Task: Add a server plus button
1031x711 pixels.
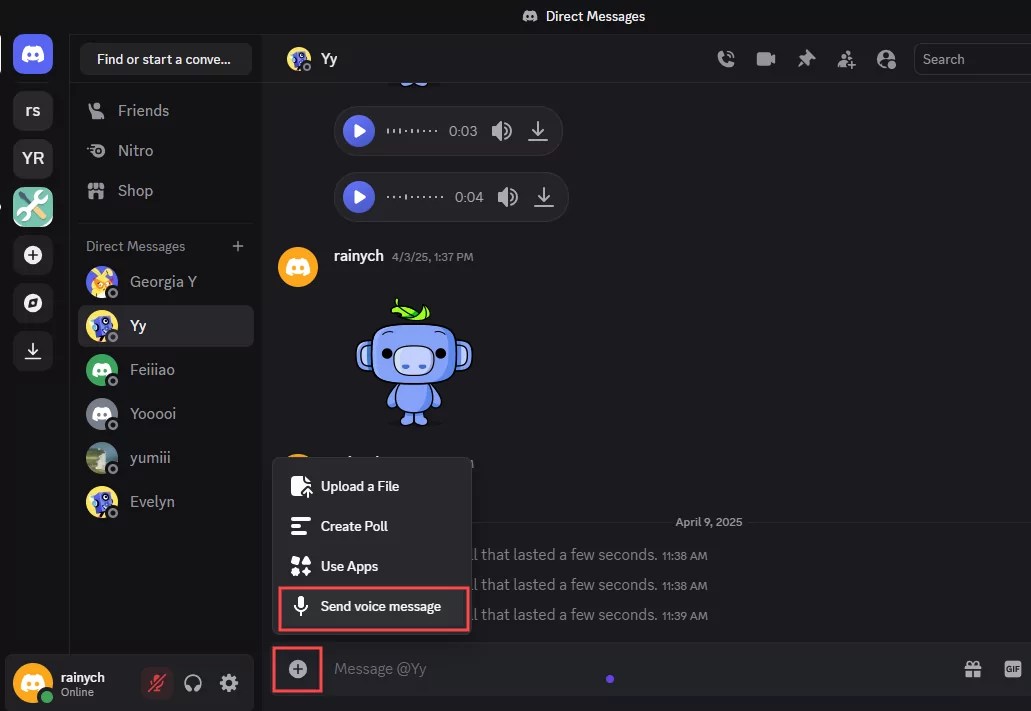Action: point(33,255)
